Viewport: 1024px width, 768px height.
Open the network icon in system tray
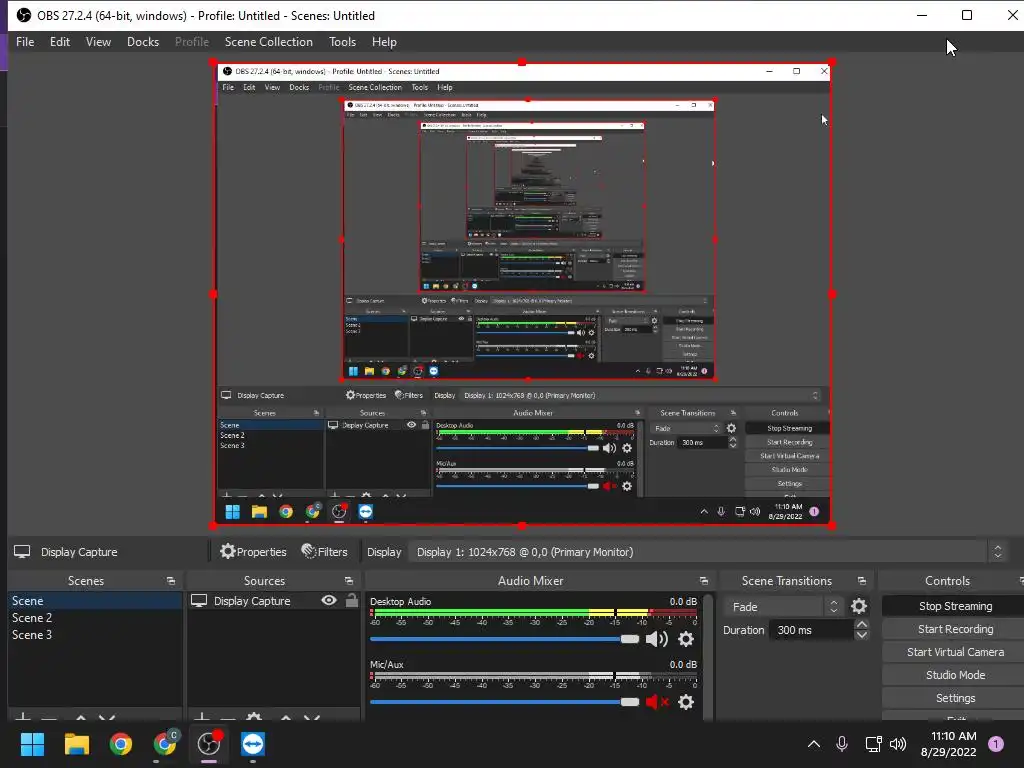[x=873, y=744]
